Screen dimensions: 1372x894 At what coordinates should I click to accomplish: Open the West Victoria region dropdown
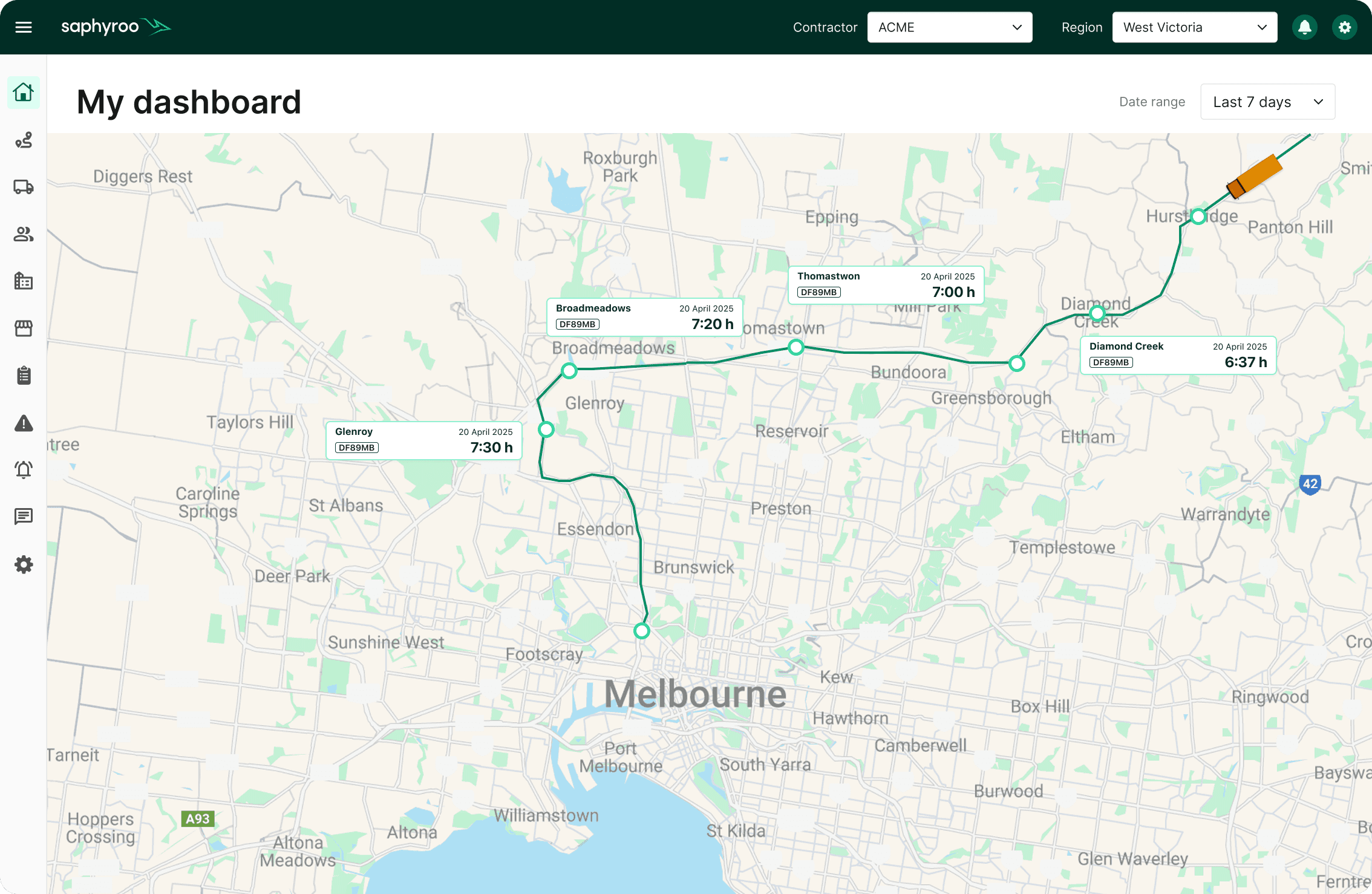pyautogui.click(x=1195, y=27)
